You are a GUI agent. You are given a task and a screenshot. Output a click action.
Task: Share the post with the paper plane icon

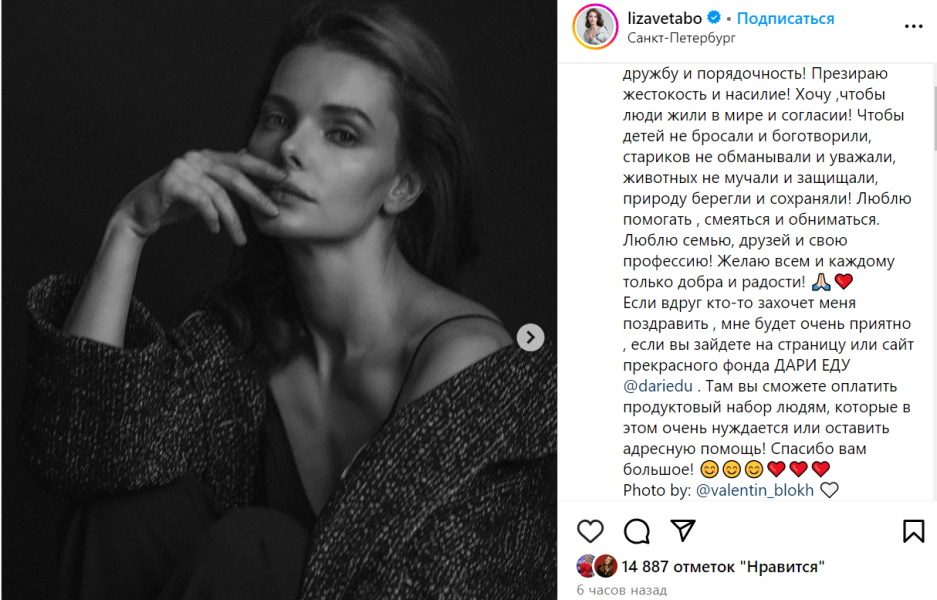click(x=682, y=530)
